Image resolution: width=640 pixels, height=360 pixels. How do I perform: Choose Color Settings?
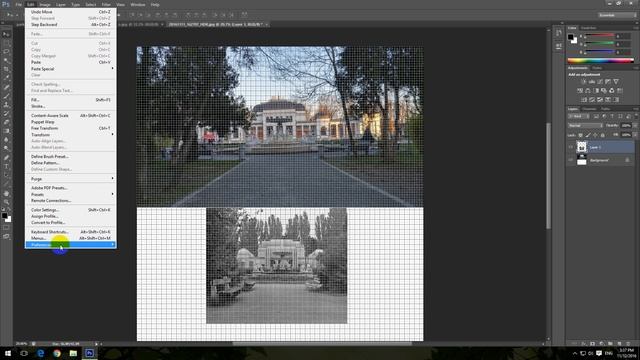[x=71, y=210]
